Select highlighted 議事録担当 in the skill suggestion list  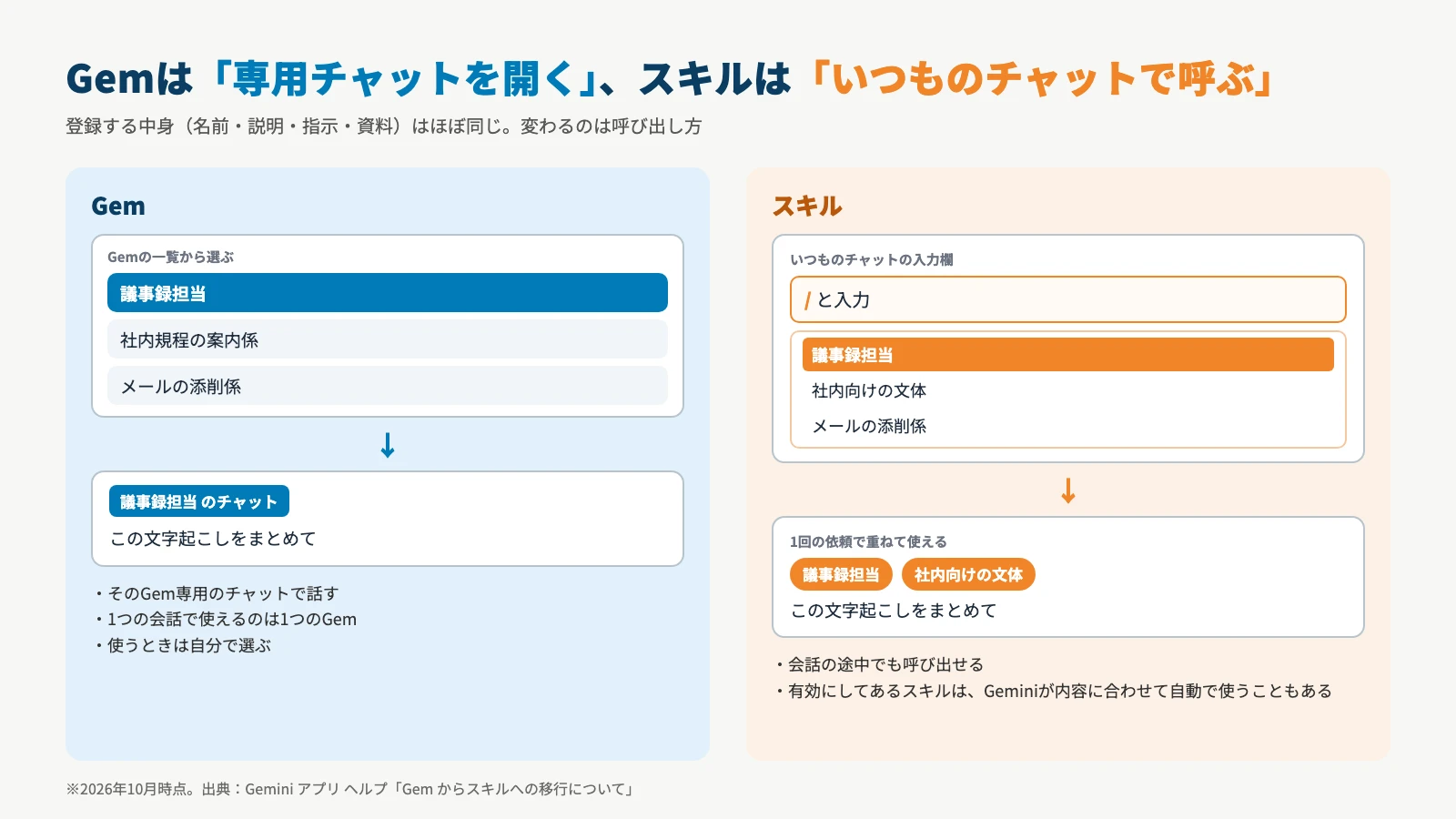pyautogui.click(x=1068, y=355)
